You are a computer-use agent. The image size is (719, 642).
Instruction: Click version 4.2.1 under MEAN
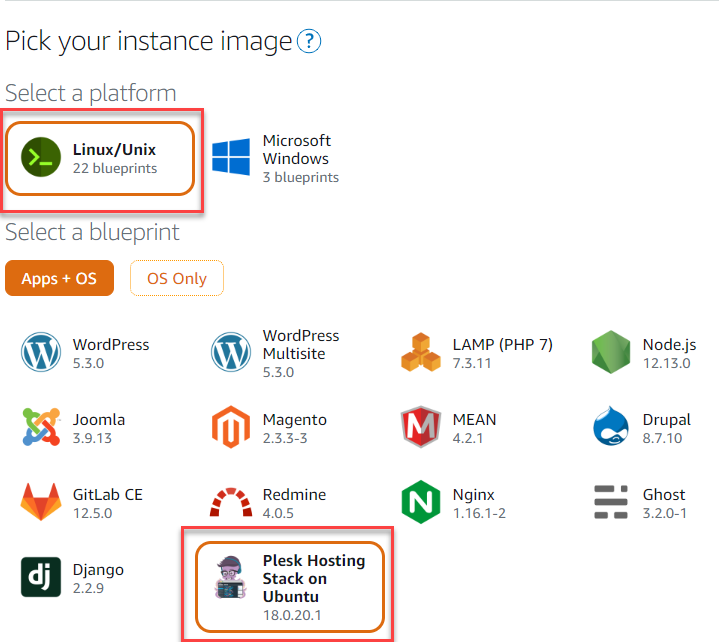[x=468, y=438]
